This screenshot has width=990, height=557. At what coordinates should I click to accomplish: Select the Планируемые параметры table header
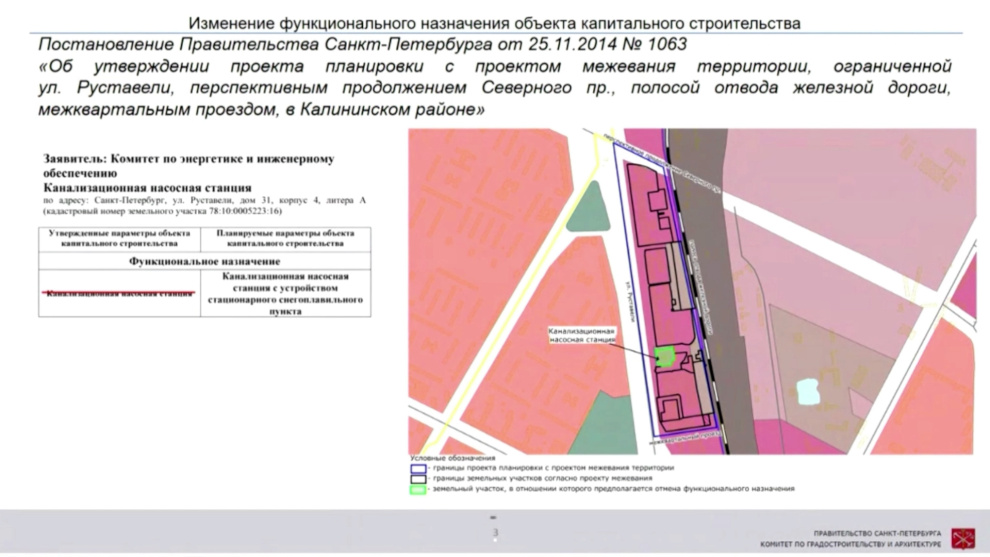[x=285, y=238]
